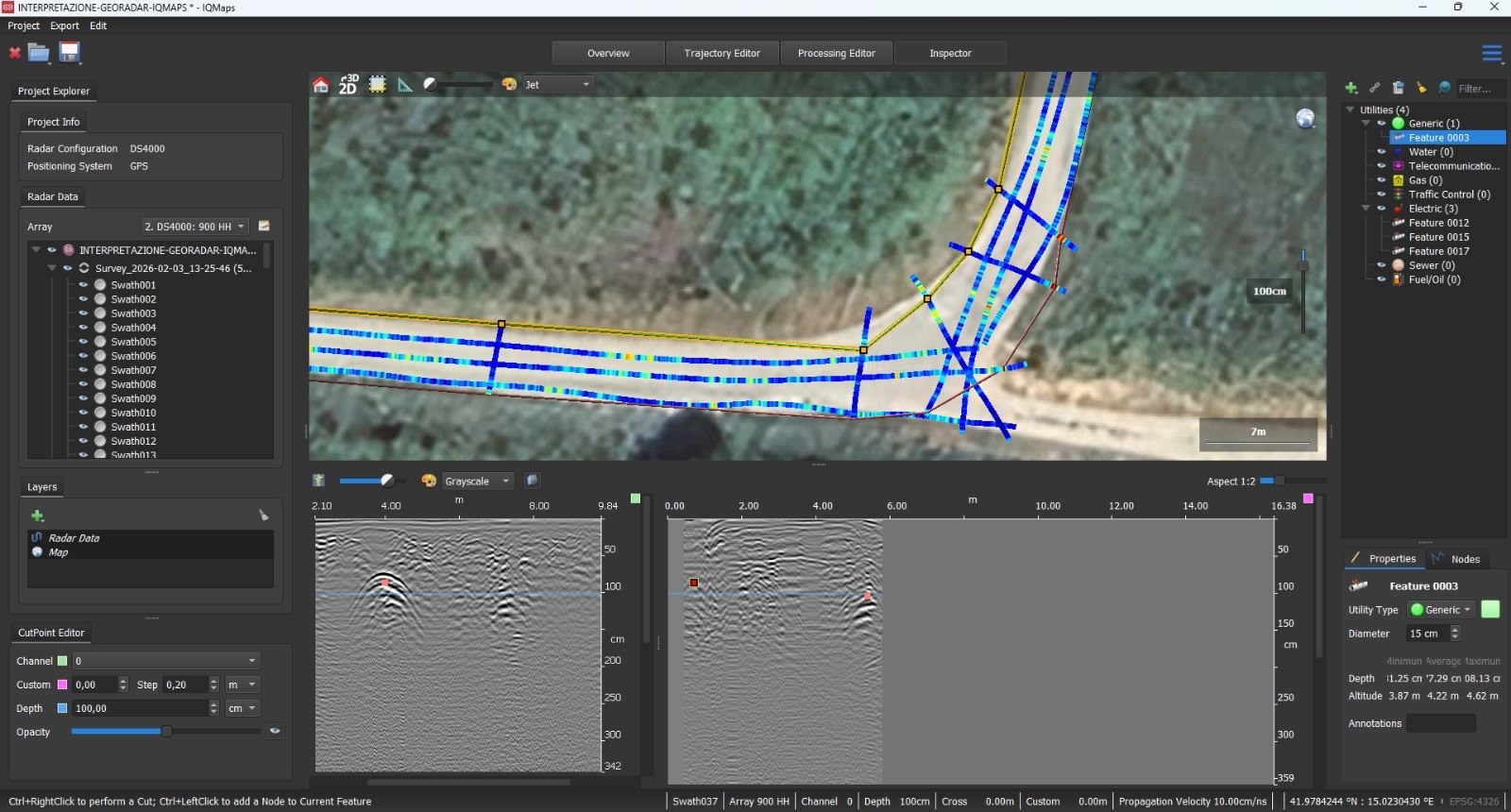Viewport: 1511px width, 812px height.
Task: Save the project with the disk icon
Action: [69, 52]
